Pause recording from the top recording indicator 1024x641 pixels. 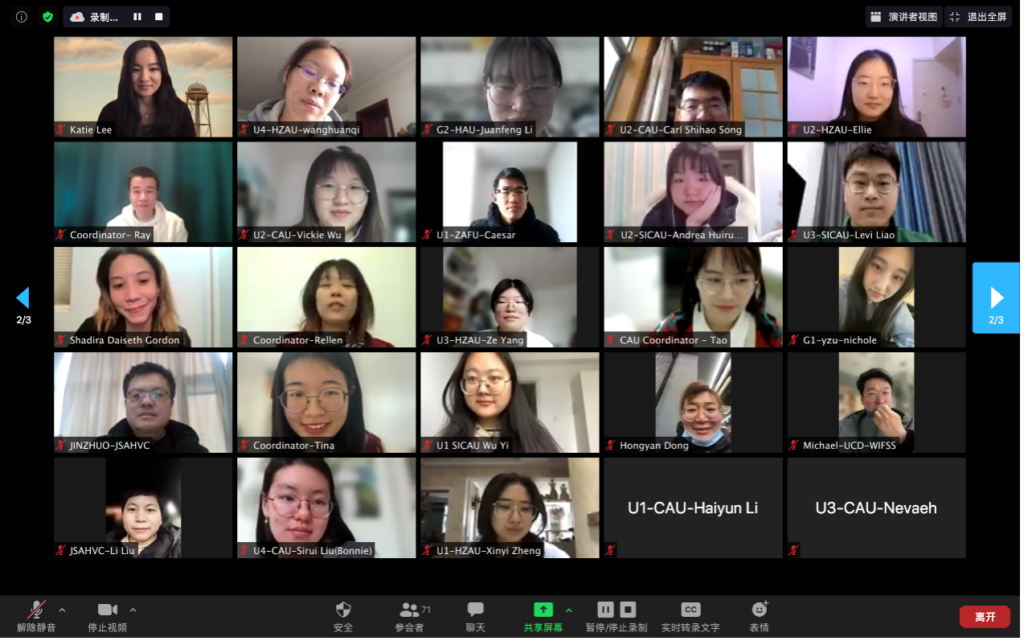pos(137,17)
